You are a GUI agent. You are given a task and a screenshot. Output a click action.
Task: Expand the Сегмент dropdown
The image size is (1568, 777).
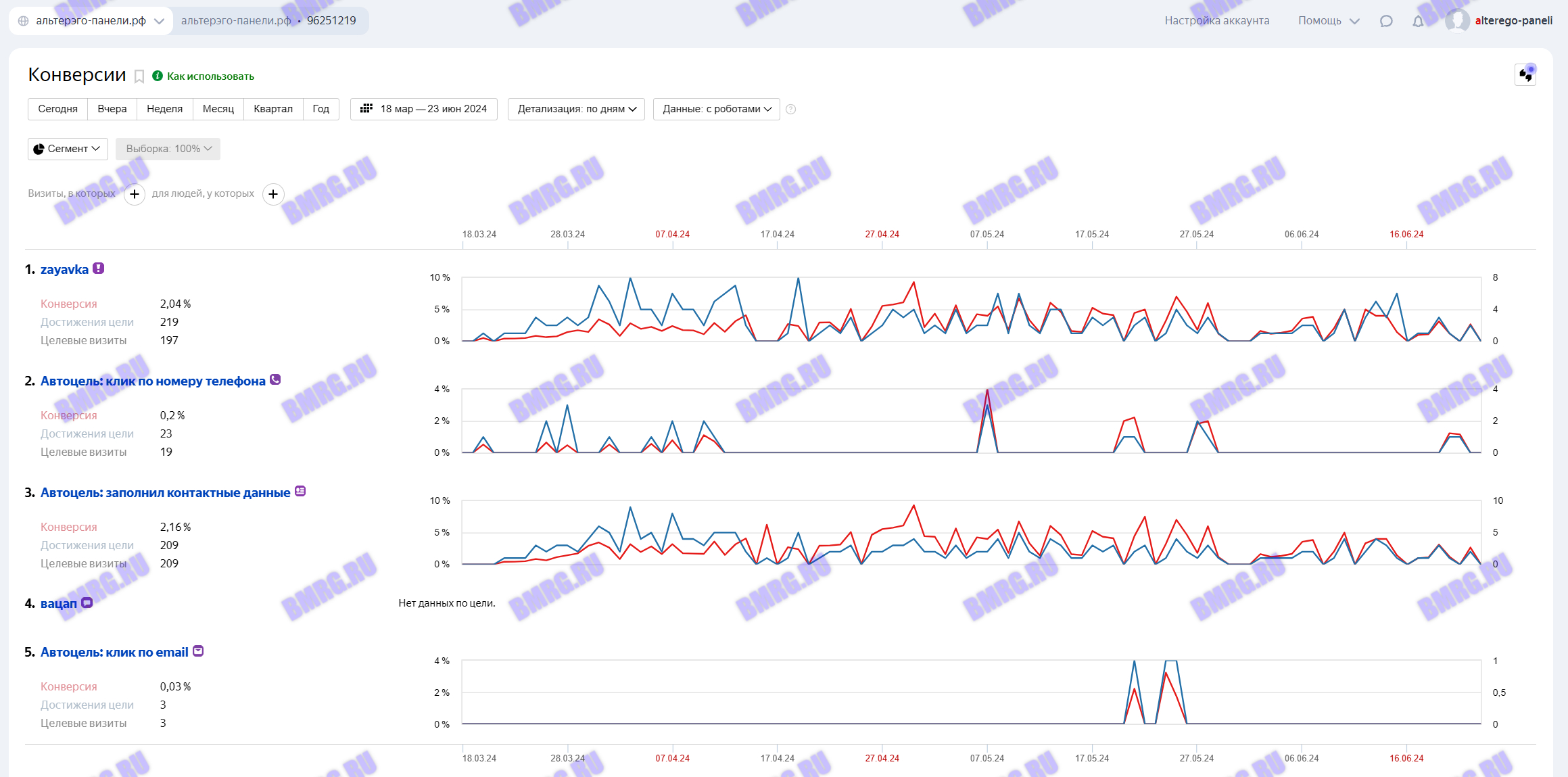[x=68, y=149]
